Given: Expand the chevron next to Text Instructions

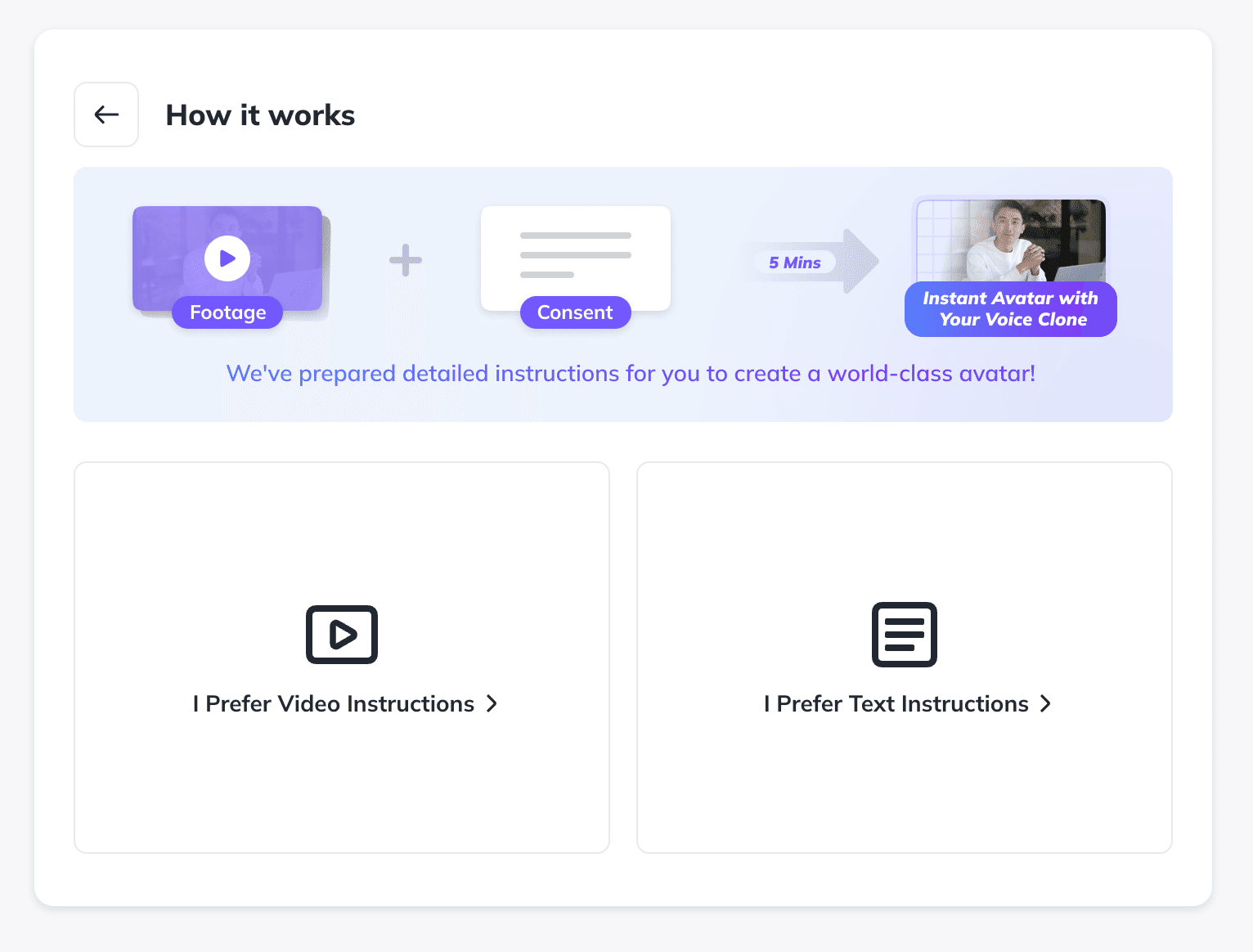Looking at the screenshot, I should coord(1045,704).
